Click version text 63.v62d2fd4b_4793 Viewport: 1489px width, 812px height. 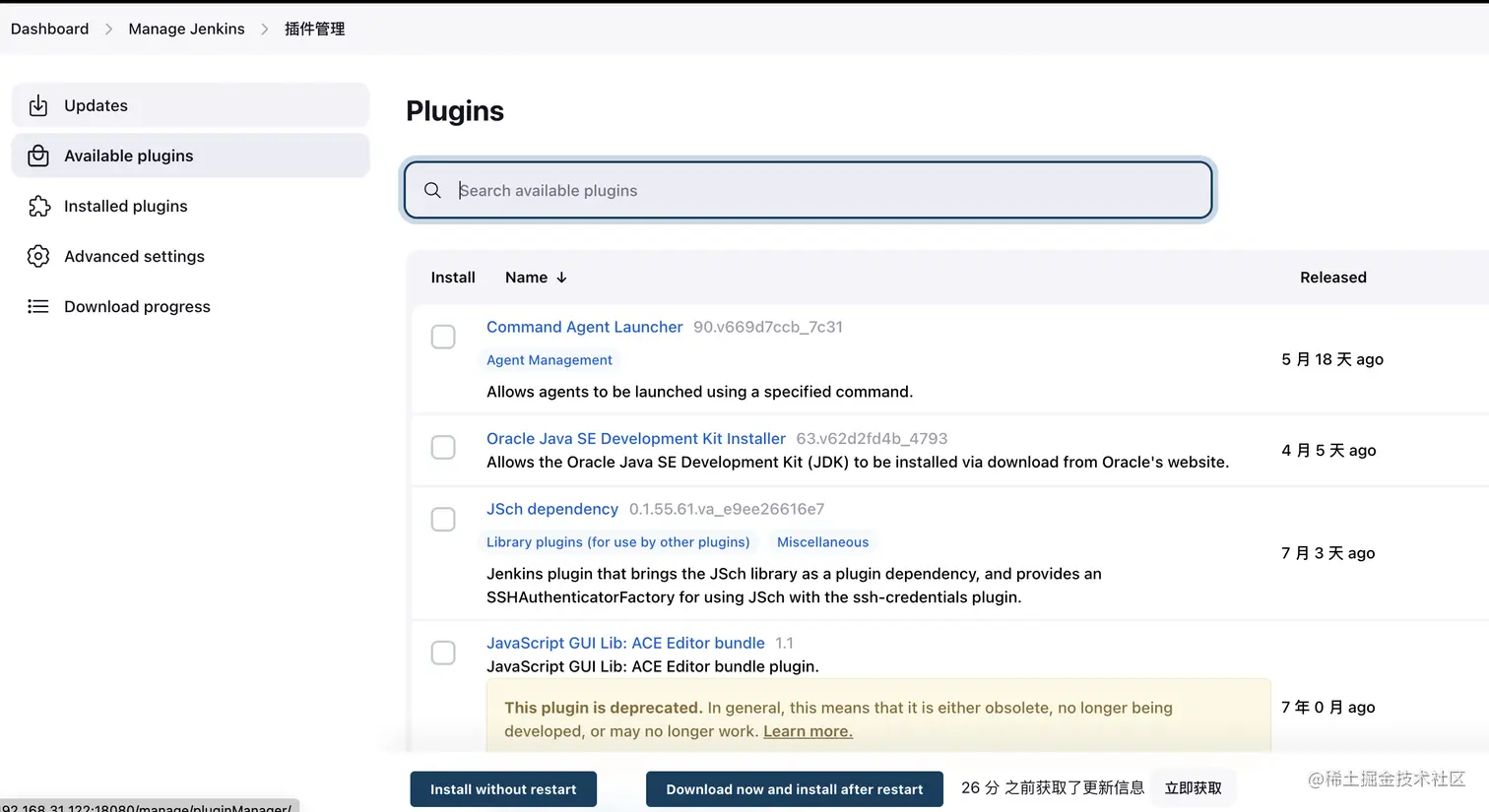872,438
